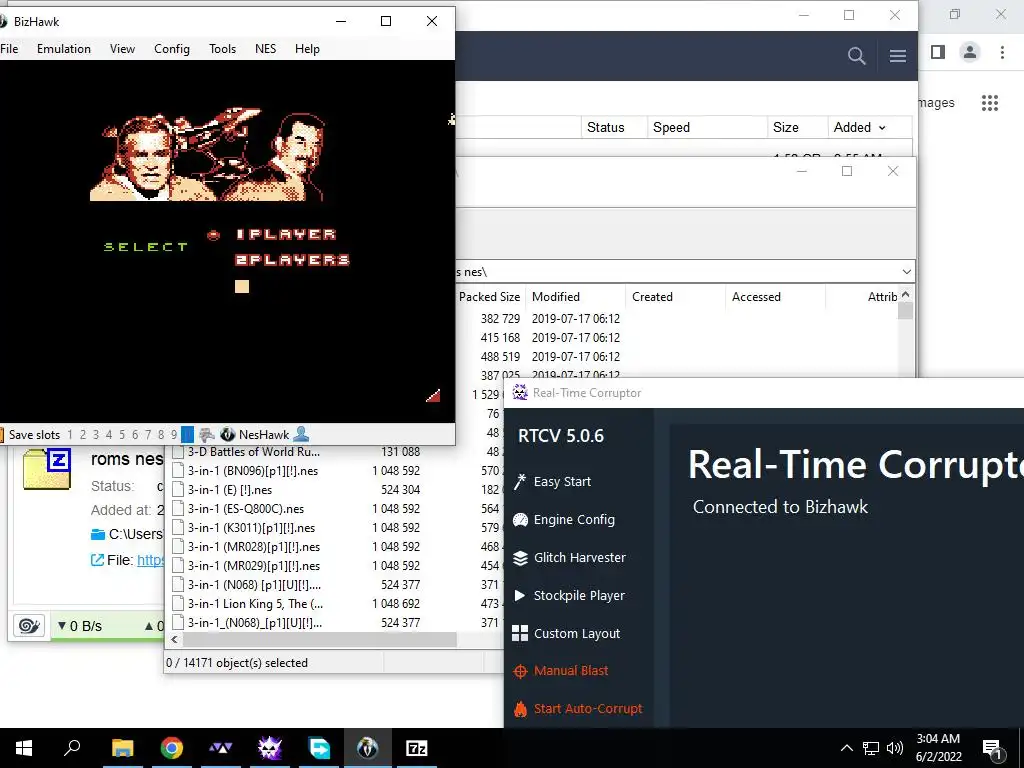Click the taskbar search magnifier
1024x768 pixels.
[x=72, y=747]
